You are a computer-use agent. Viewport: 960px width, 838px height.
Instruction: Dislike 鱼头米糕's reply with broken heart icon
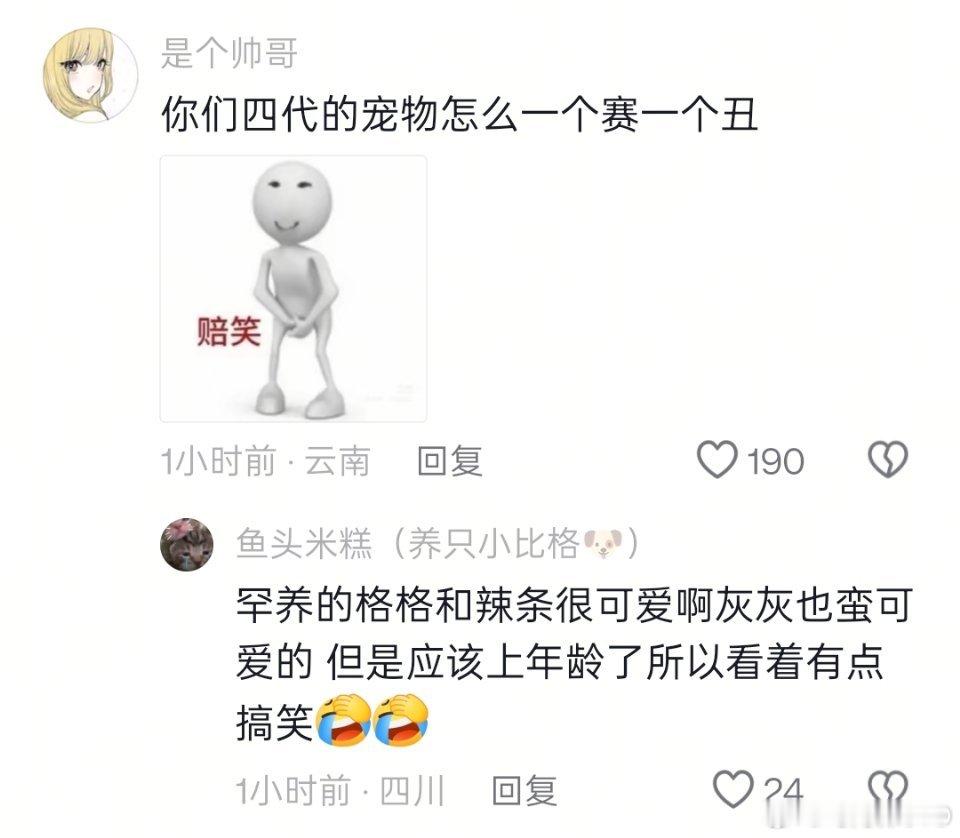coord(888,789)
